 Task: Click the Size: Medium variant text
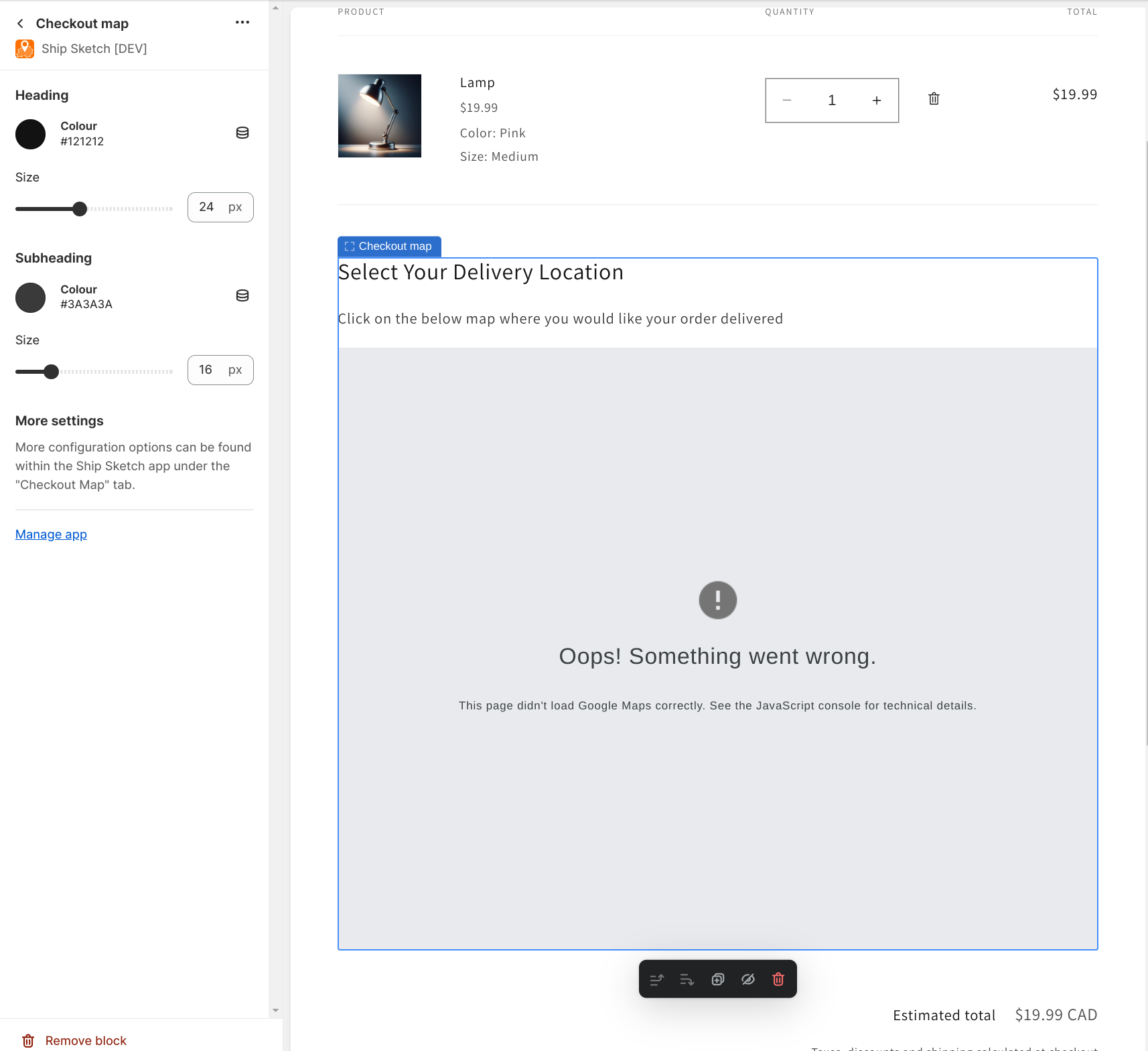pos(499,157)
